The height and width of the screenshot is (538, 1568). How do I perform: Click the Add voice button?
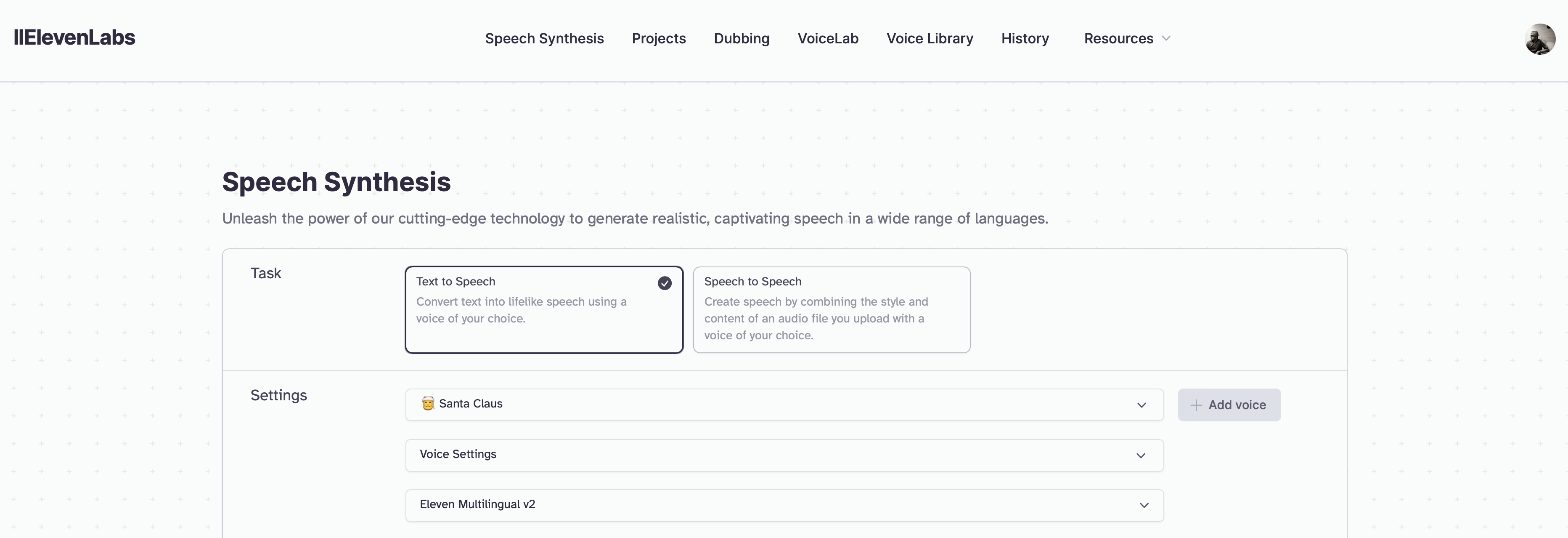1229,405
